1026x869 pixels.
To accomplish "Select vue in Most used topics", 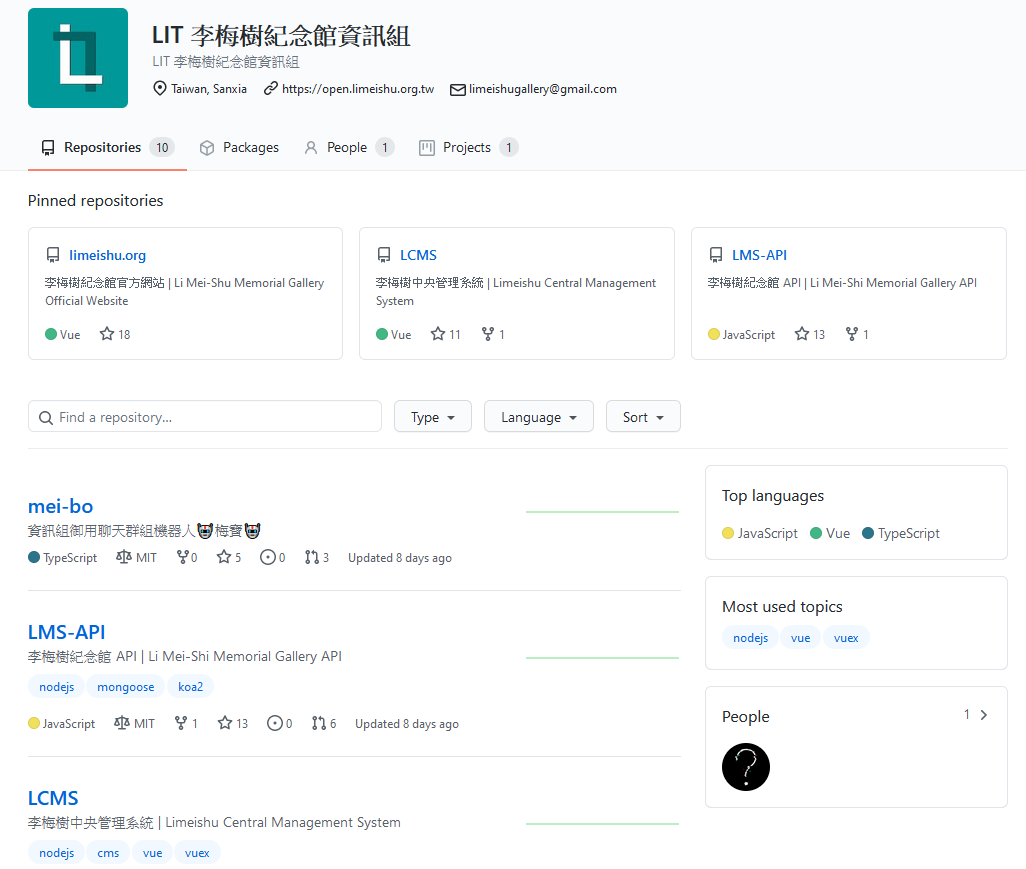I will click(x=800, y=638).
